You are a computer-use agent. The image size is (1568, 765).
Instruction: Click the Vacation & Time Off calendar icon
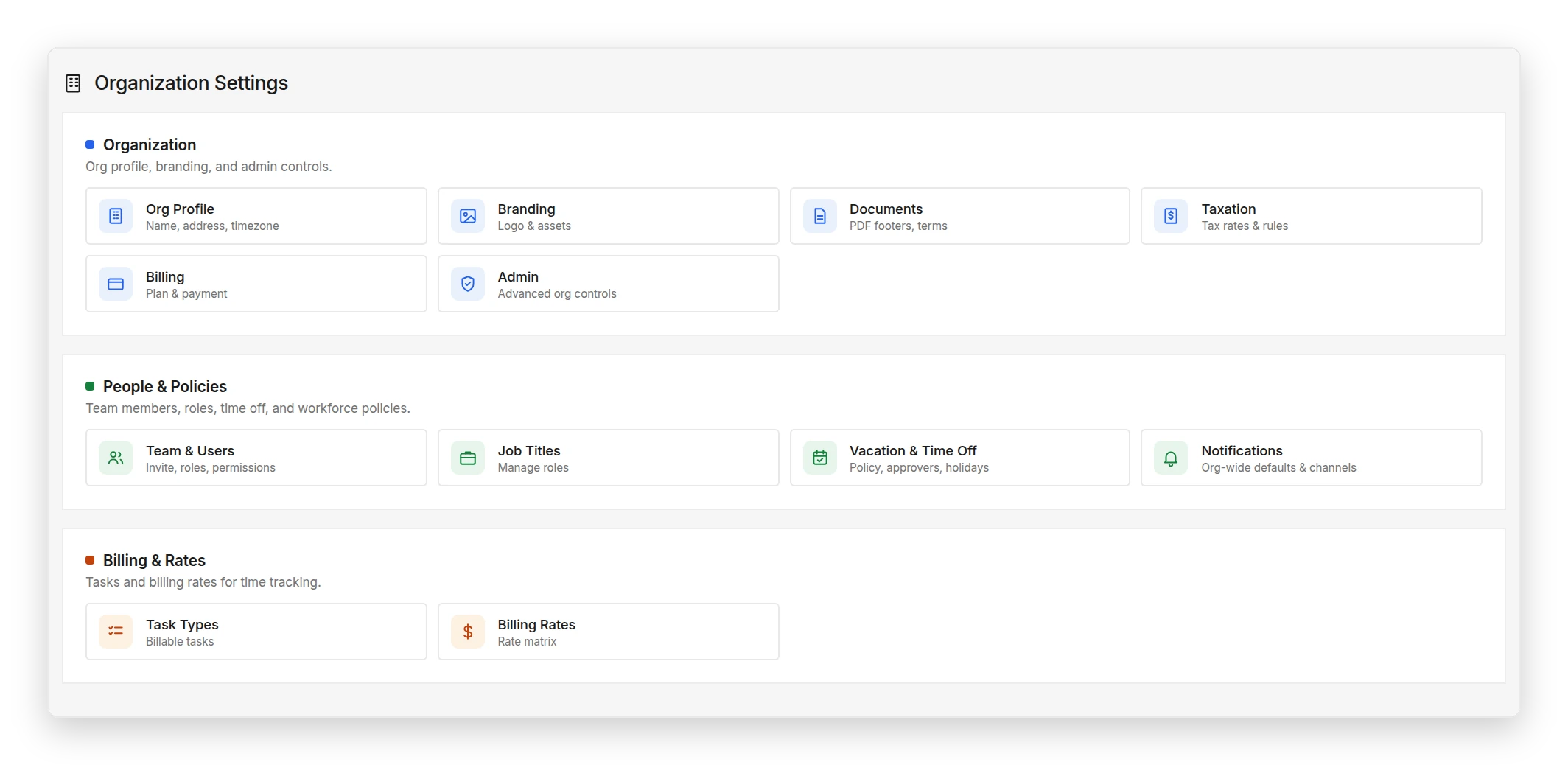click(x=820, y=458)
